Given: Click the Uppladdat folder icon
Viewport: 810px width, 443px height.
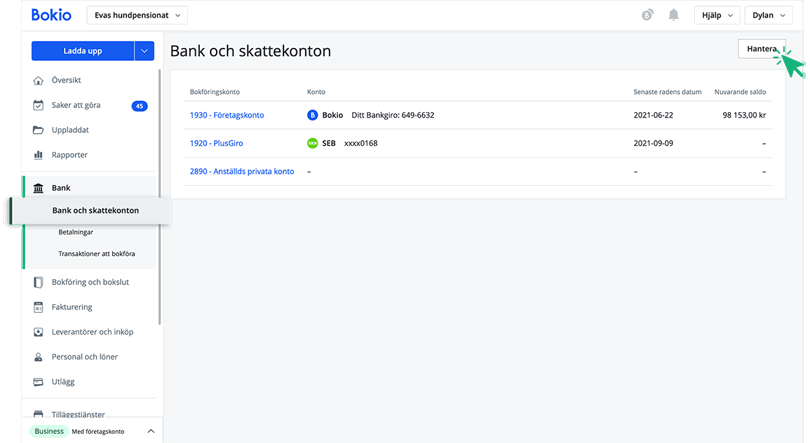Looking at the screenshot, I should 38,130.
